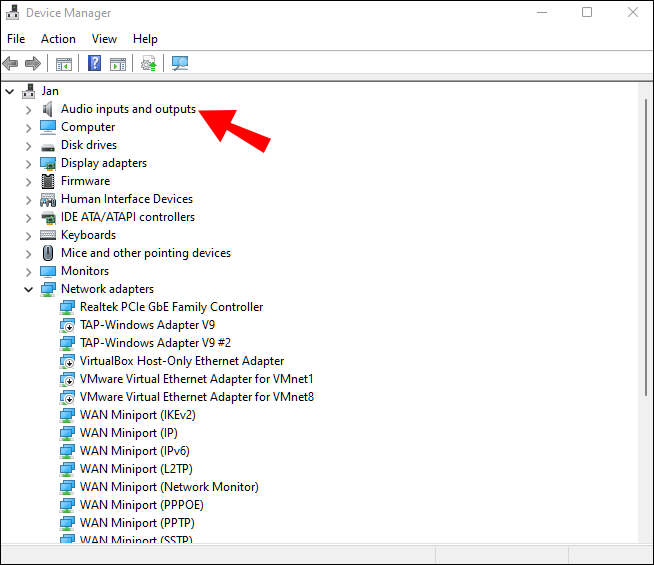
Task: Select WAN Miniport (L2TP)
Action: pyautogui.click(x=136, y=469)
